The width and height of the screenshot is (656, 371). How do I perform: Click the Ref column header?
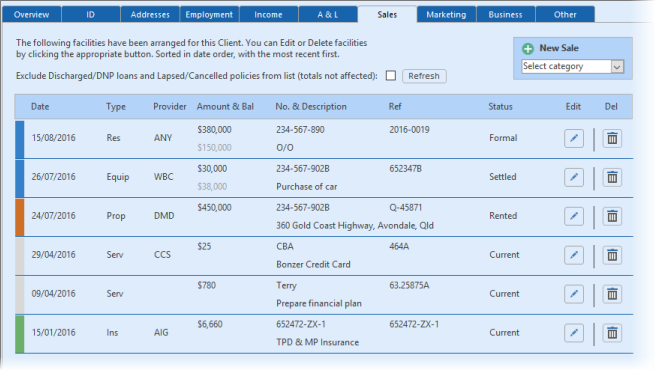pos(395,107)
